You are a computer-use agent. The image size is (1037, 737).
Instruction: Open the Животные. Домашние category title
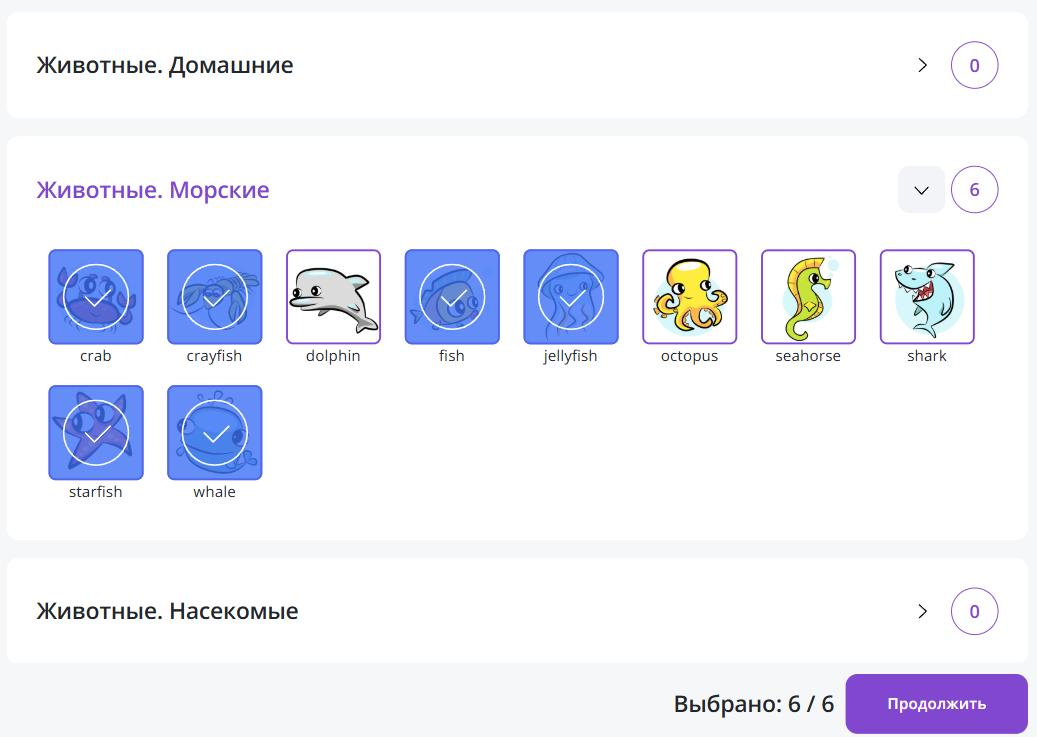tap(165, 65)
